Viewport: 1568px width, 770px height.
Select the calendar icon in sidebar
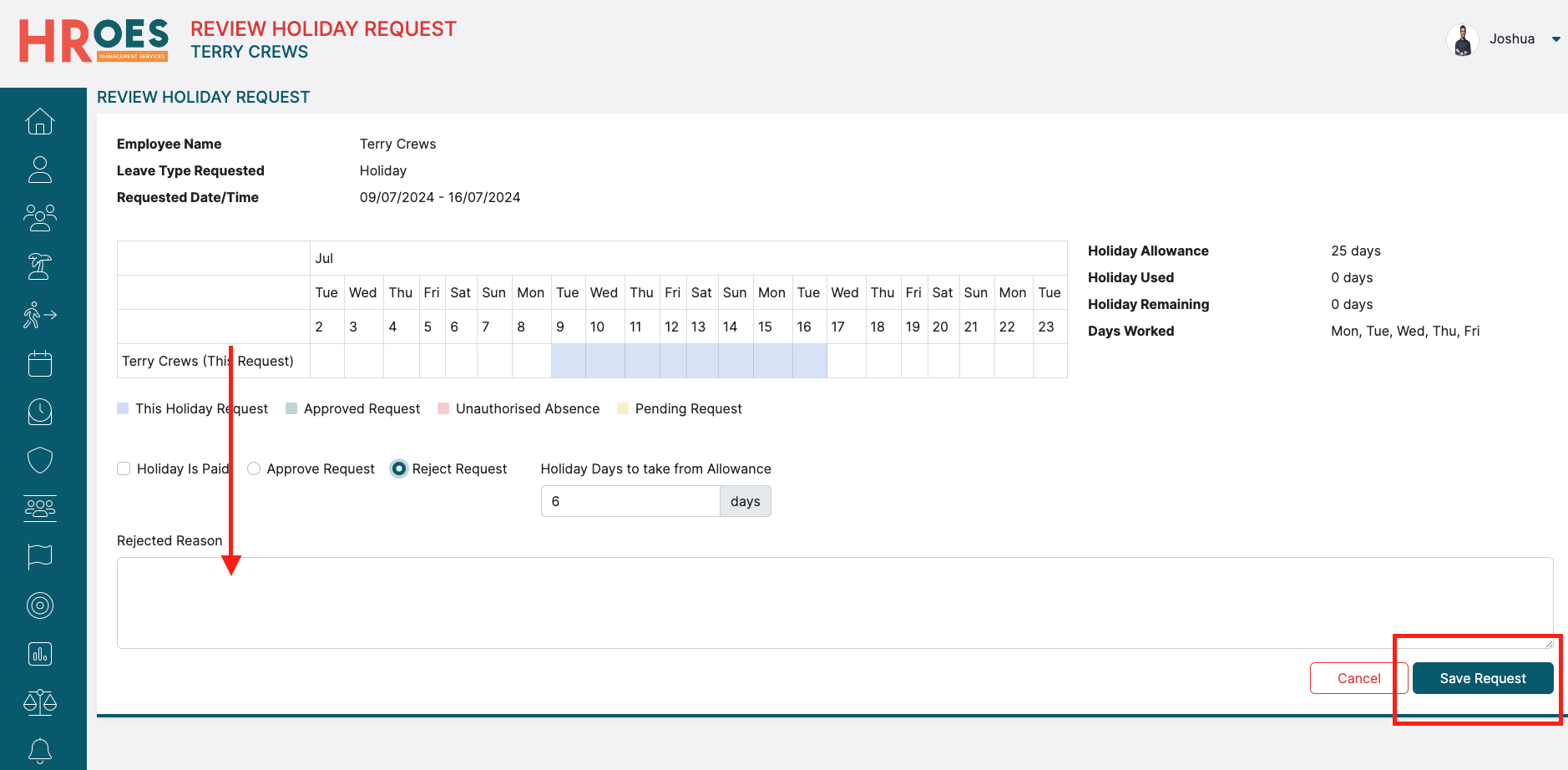pyautogui.click(x=40, y=363)
